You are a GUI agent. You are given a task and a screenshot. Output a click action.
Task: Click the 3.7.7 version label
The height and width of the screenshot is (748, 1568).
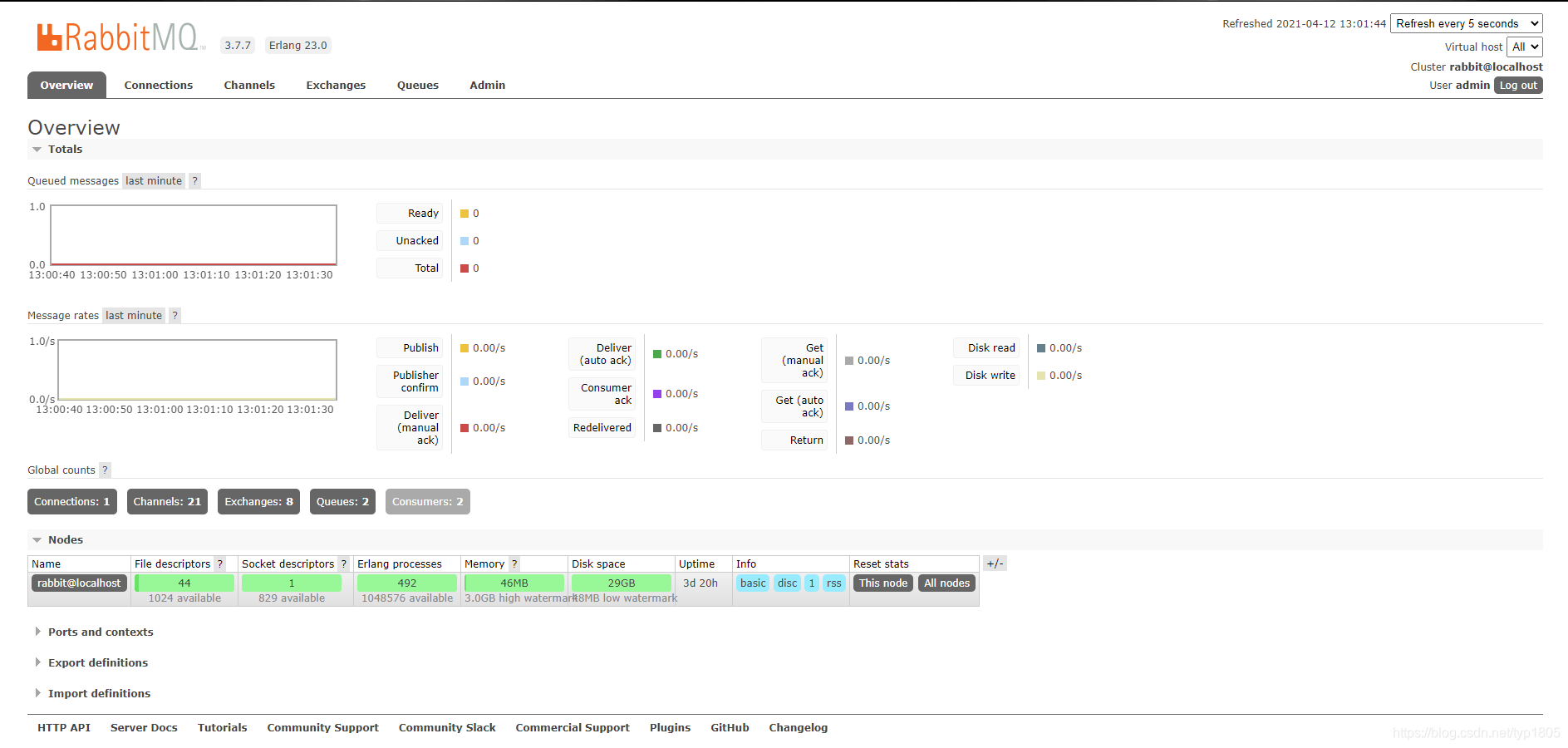coord(238,46)
